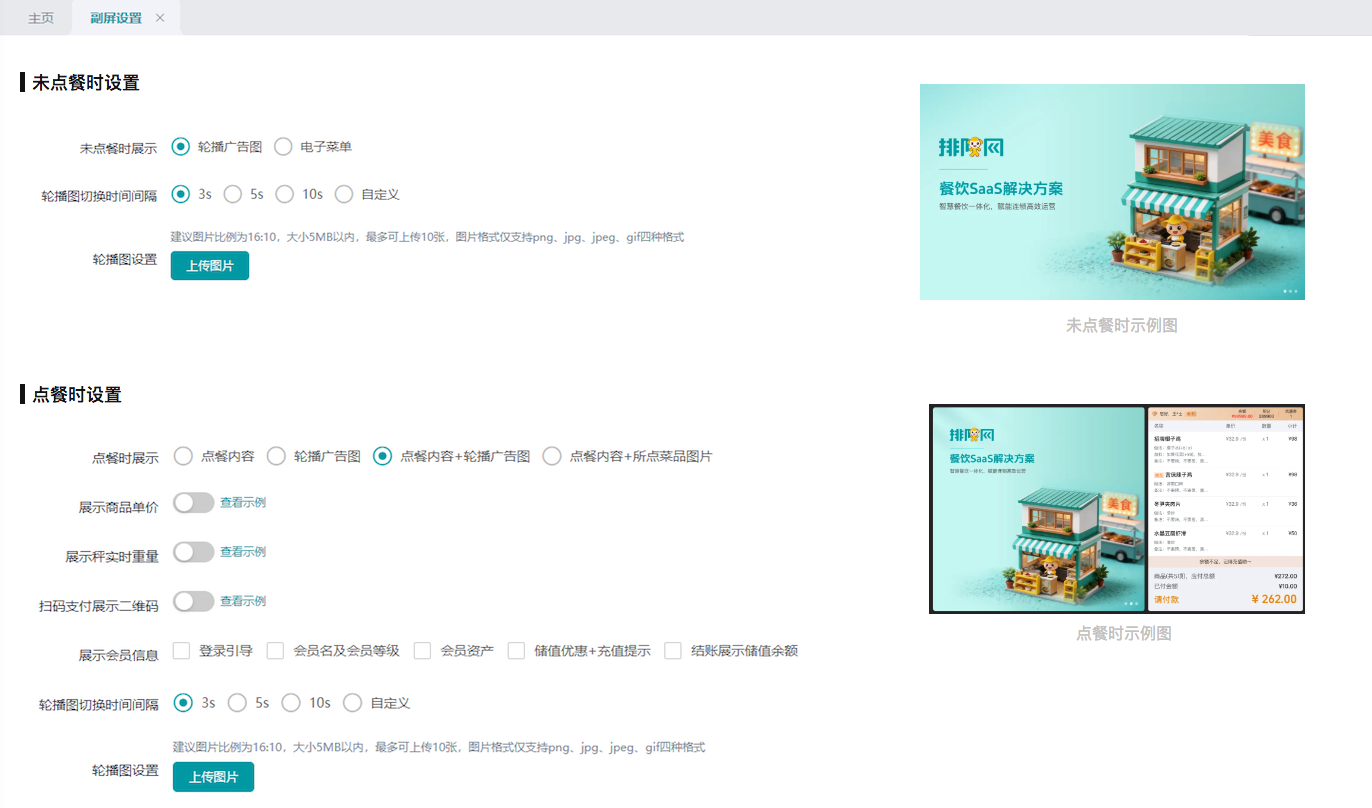This screenshot has height=808, width=1372.
Task: Tick the 会员资产 checkbox
Action: [423, 651]
